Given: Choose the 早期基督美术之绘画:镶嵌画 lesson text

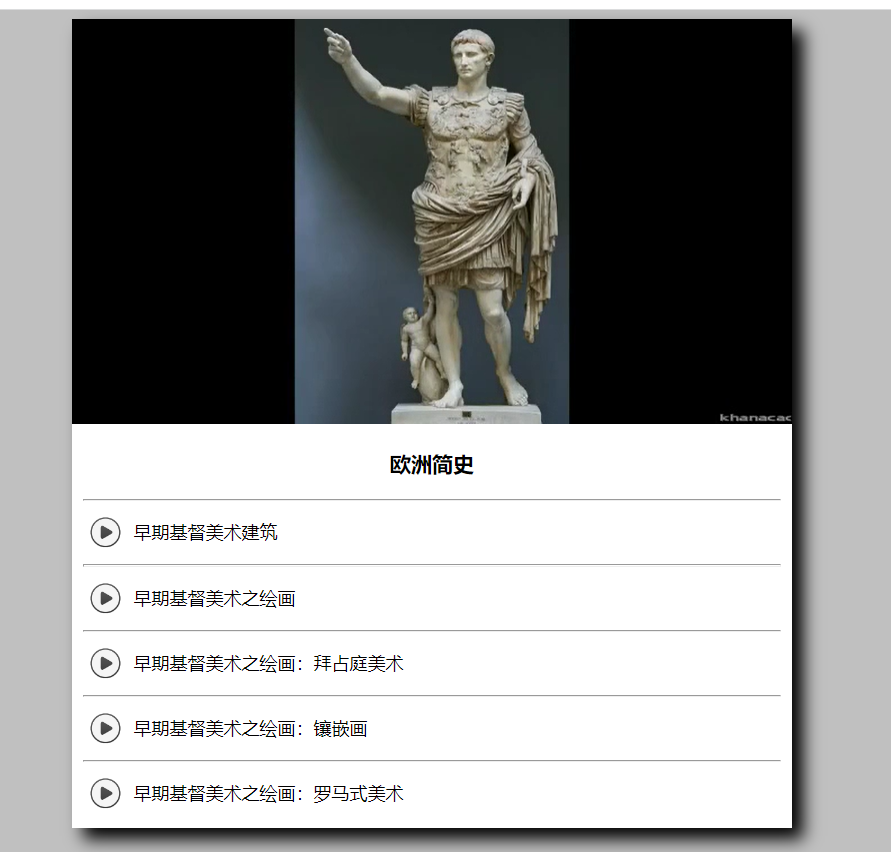Looking at the screenshot, I should (x=251, y=729).
